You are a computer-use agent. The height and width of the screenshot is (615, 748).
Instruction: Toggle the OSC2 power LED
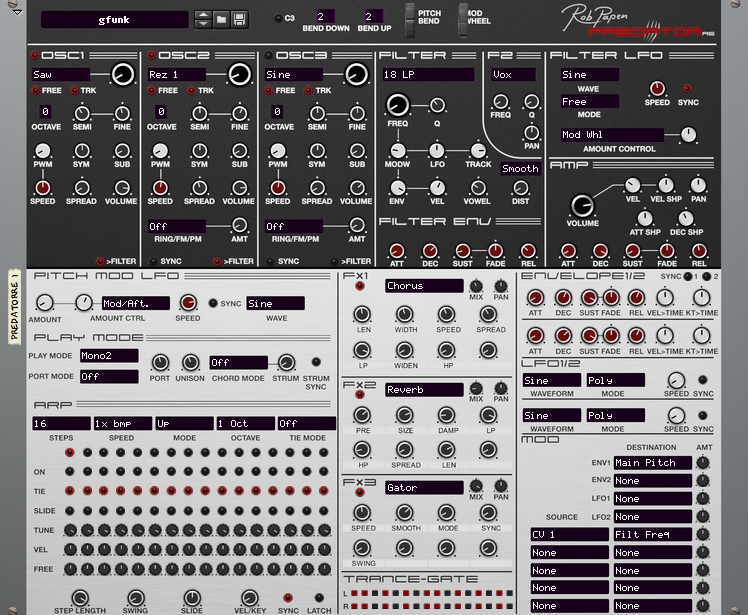pyautogui.click(x=152, y=55)
